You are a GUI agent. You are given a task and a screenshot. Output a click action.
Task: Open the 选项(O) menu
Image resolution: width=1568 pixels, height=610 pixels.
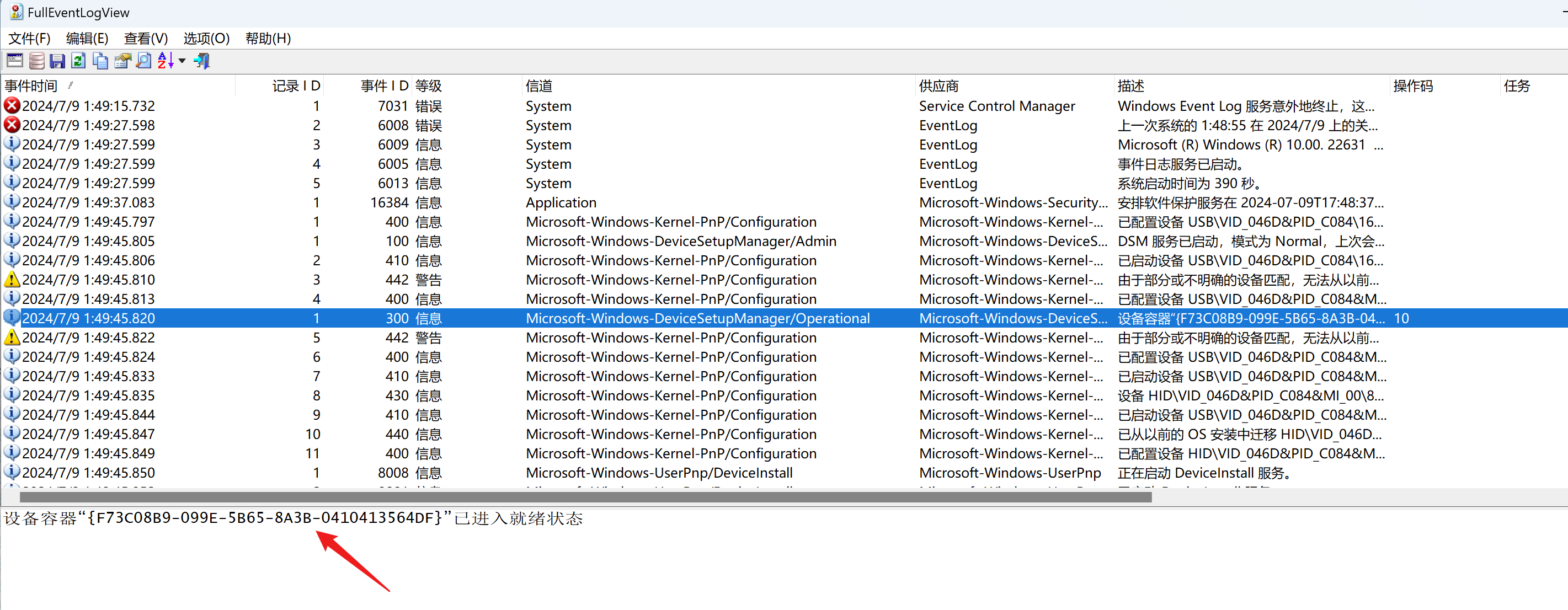coord(206,39)
